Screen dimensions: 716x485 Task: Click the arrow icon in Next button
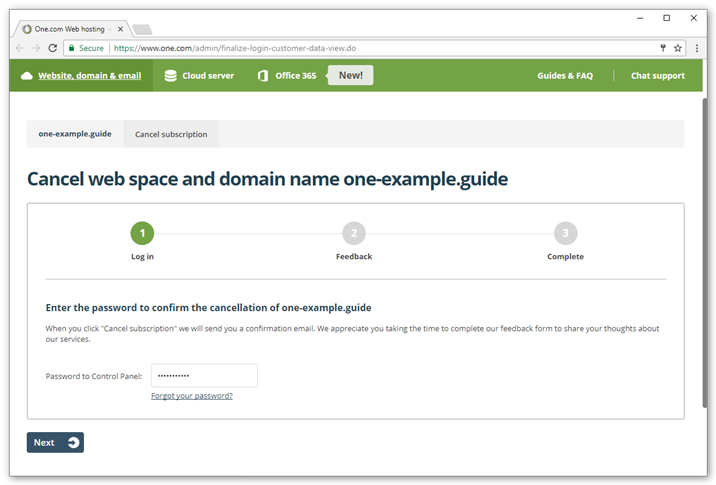point(73,443)
